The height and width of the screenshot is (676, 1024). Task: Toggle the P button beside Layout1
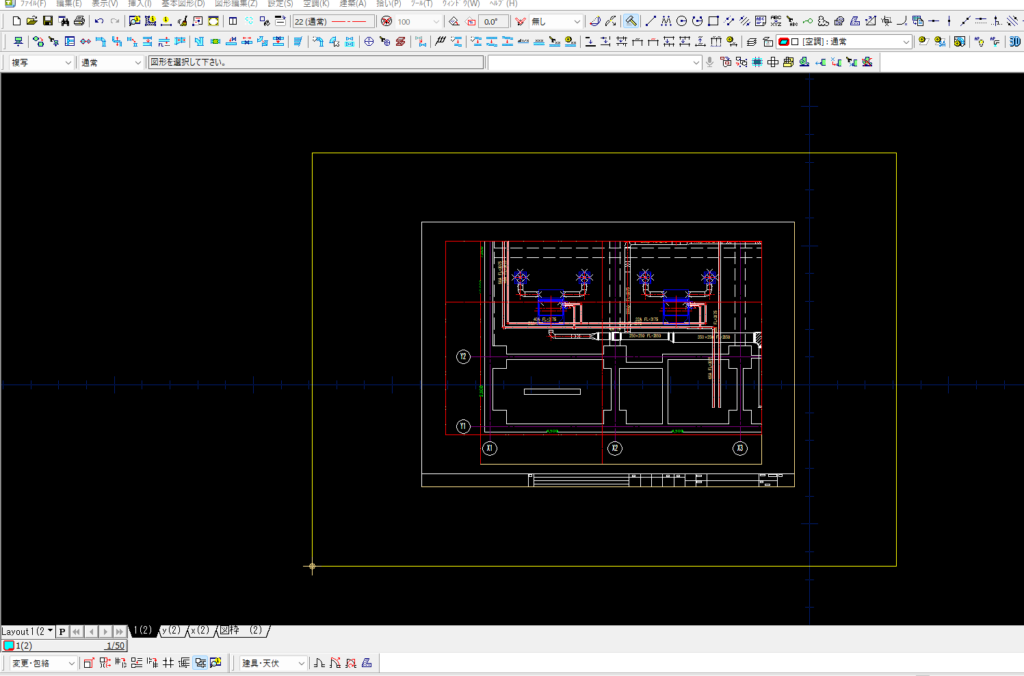(x=62, y=631)
